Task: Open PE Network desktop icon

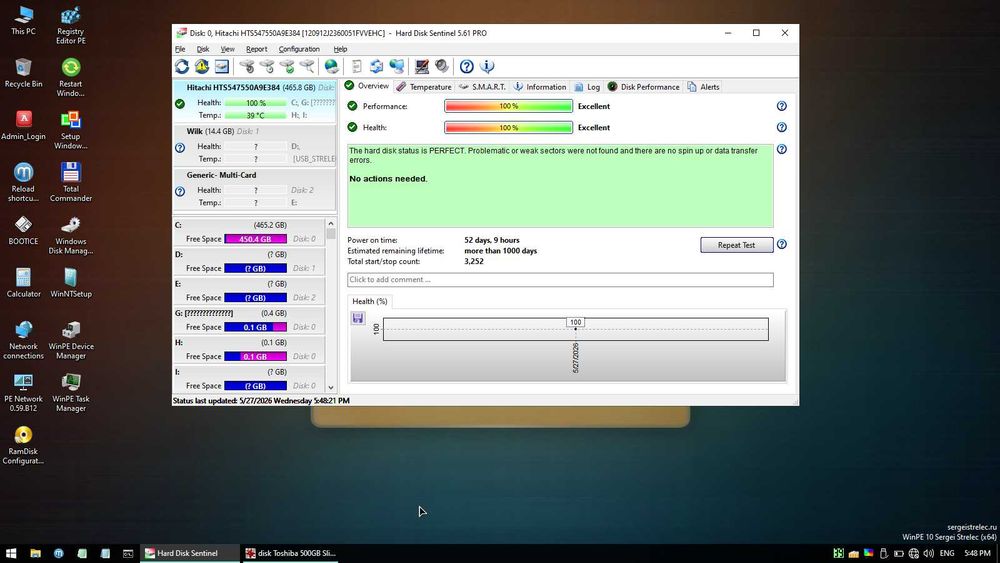Action: click(24, 392)
